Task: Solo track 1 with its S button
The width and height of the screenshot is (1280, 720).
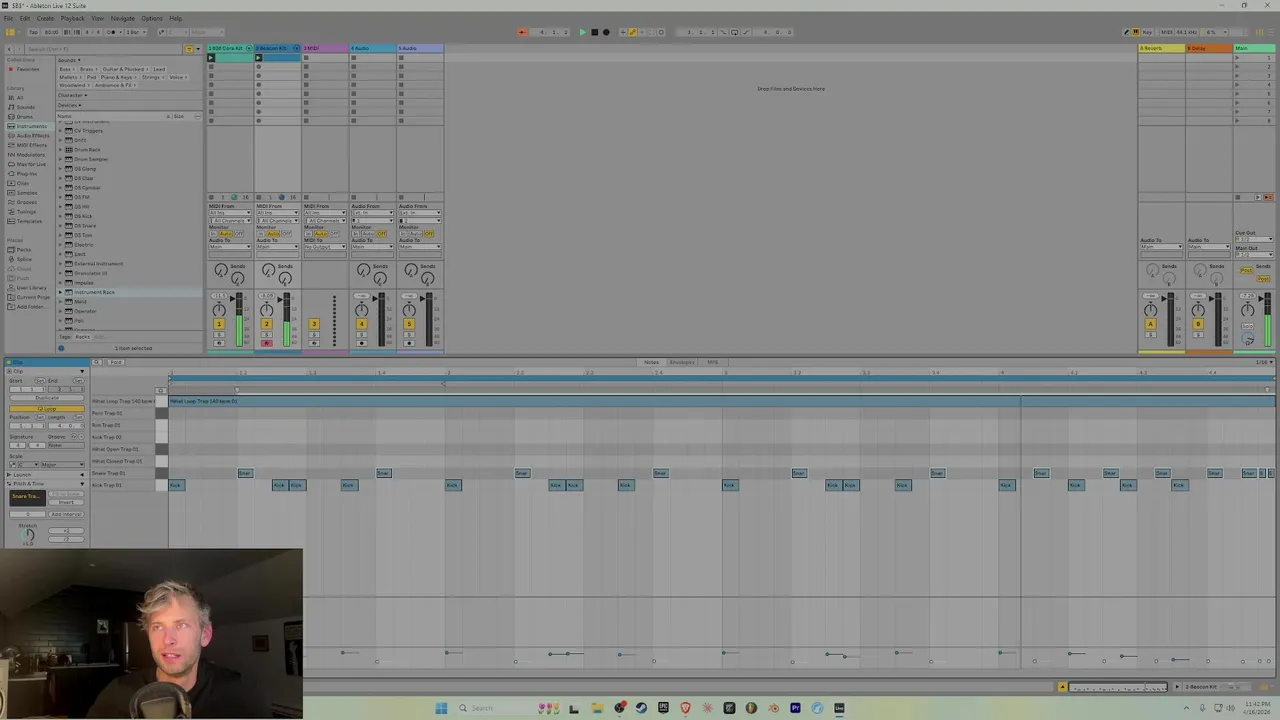Action: (219, 334)
